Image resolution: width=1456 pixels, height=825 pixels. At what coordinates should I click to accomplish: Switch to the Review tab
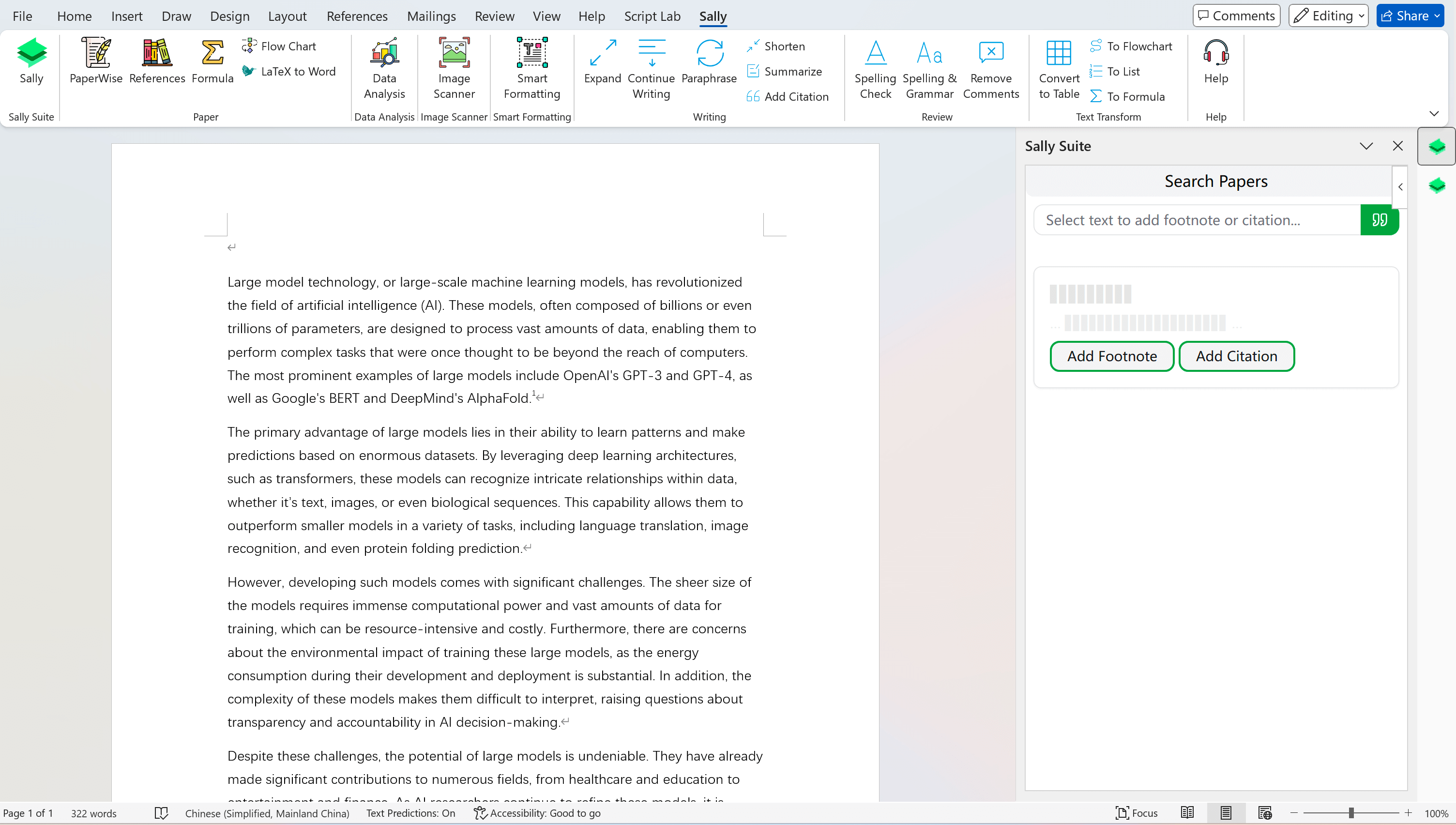[494, 16]
